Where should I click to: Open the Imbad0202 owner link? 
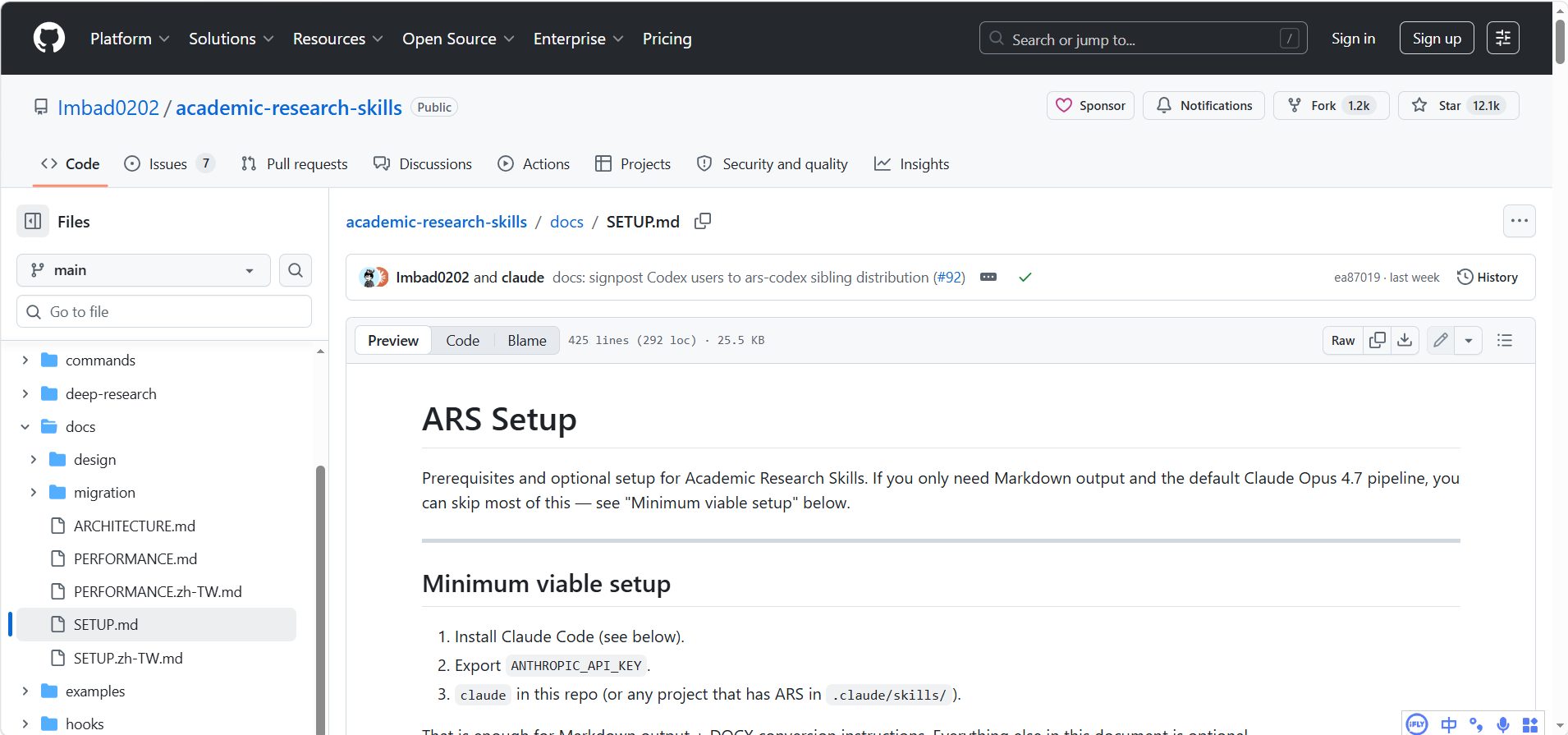[108, 108]
